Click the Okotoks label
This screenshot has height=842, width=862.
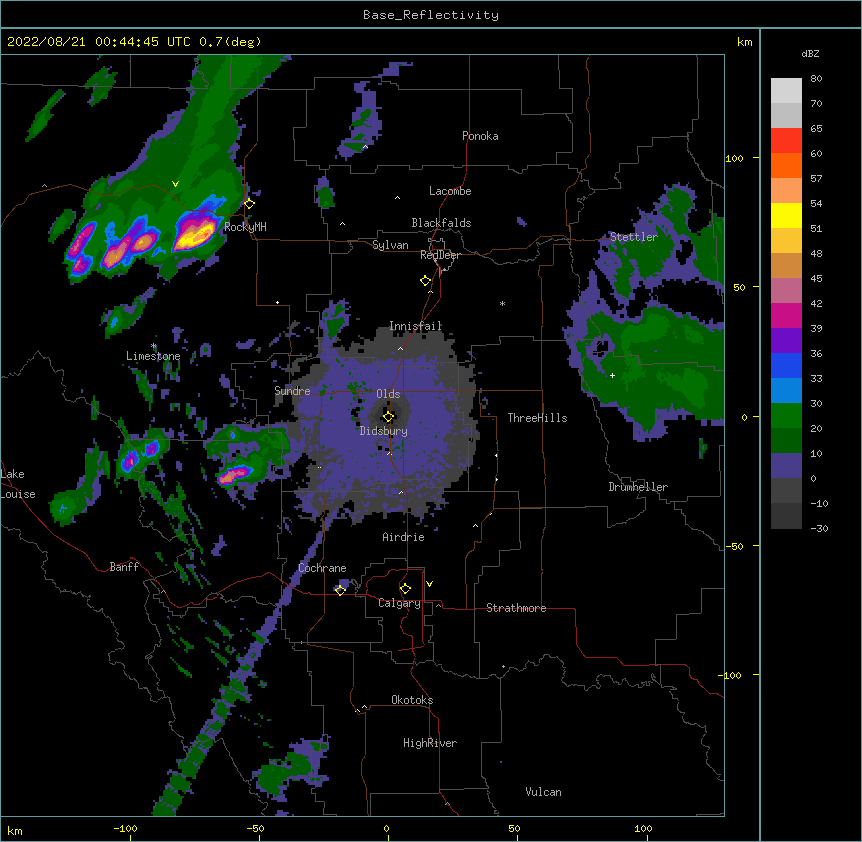click(x=412, y=700)
